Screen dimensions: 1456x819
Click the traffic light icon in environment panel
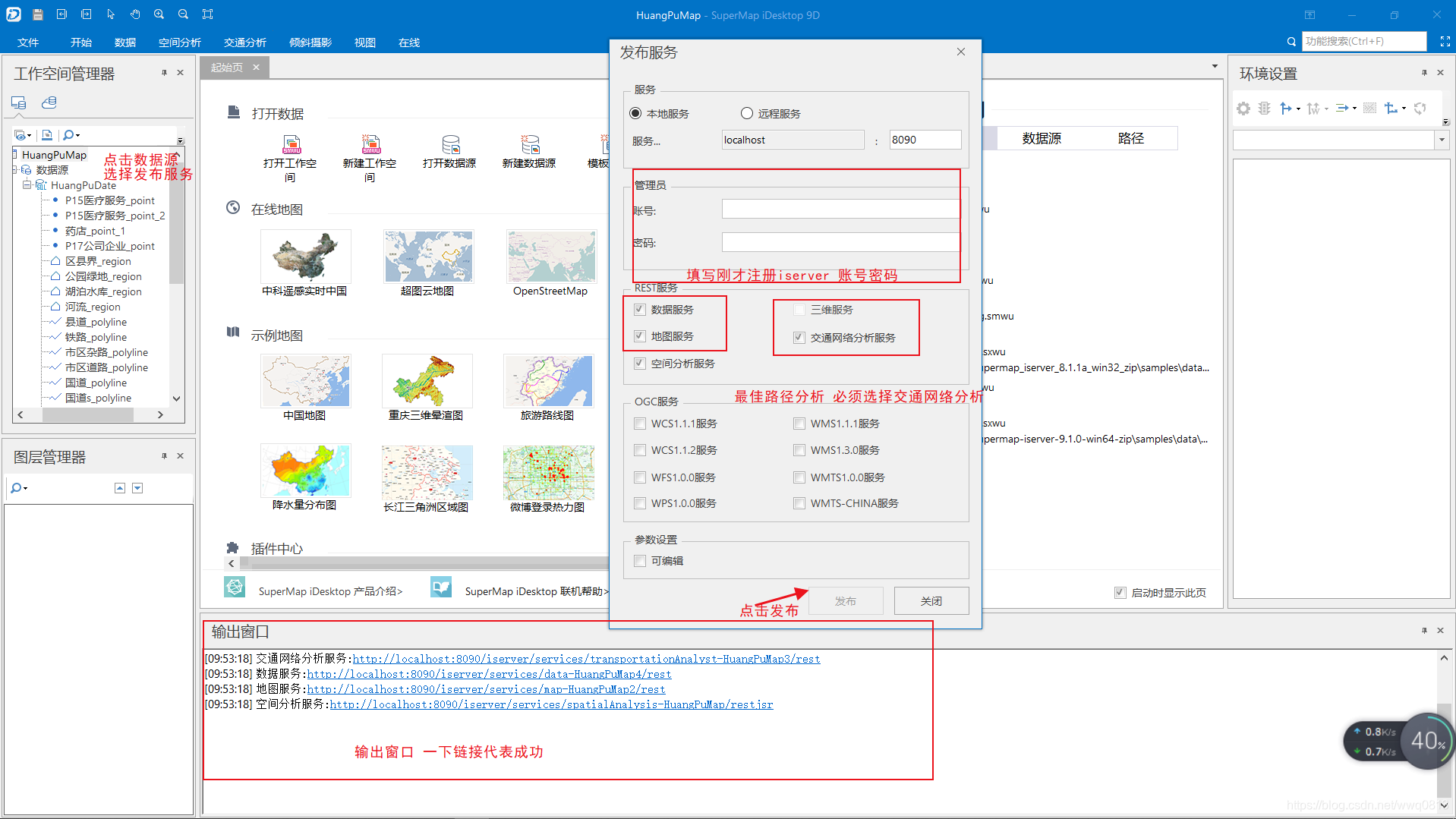[x=1264, y=109]
